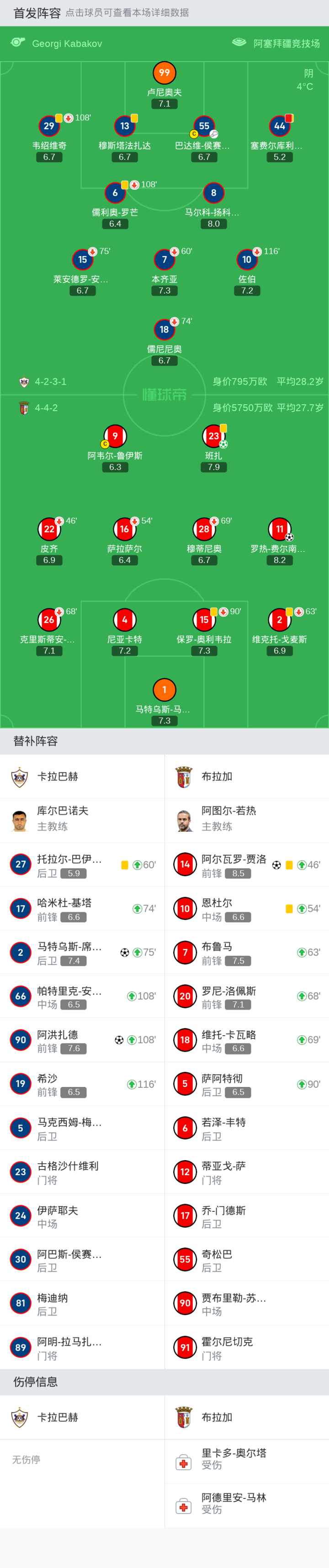Open head coach 库尔巴诺夫's photo

pos(20,820)
